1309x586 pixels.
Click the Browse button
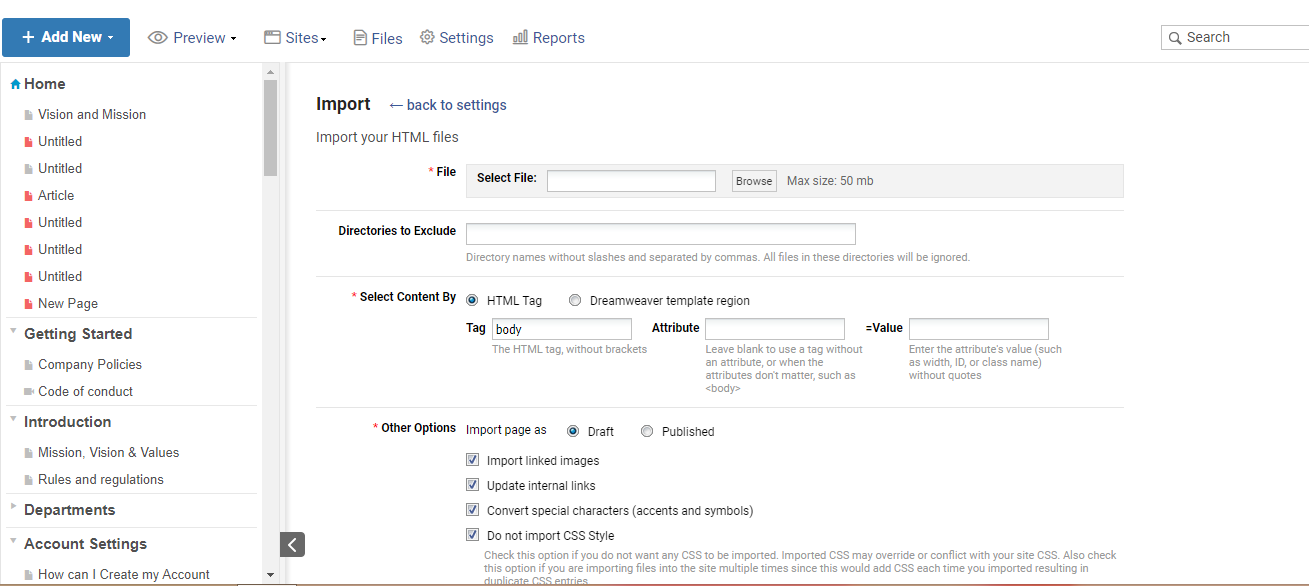click(754, 181)
